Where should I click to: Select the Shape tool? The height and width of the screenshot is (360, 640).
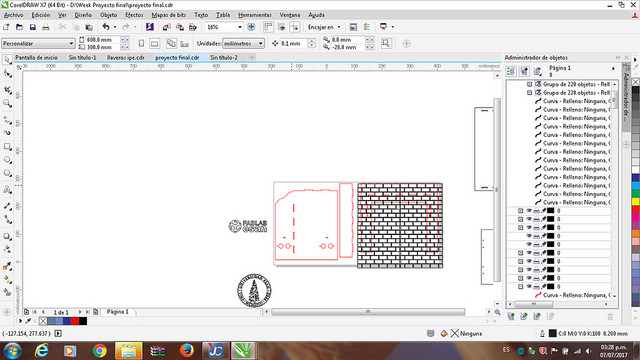[x=7, y=74]
